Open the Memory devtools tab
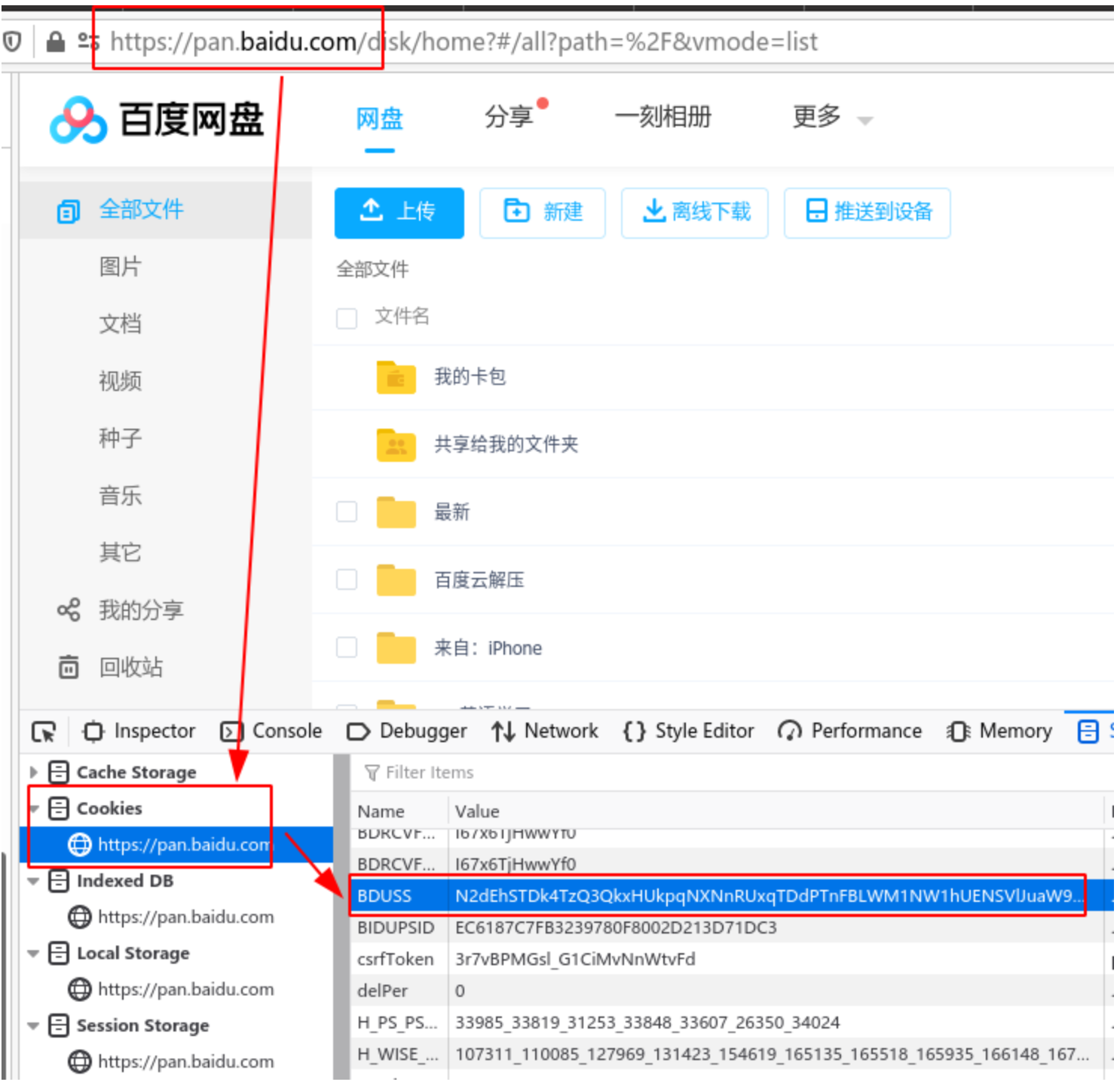This screenshot has height=1088, width=1120. tap(999, 731)
